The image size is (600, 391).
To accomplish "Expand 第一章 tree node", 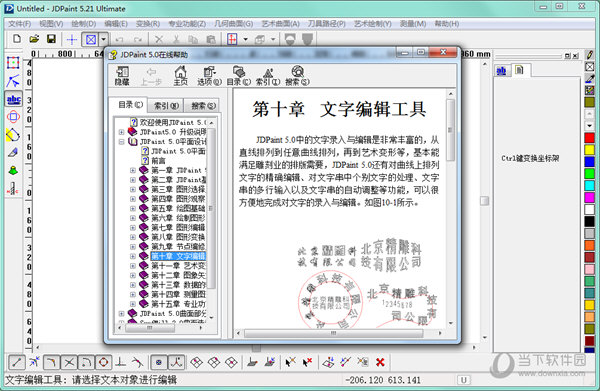I will point(133,170).
